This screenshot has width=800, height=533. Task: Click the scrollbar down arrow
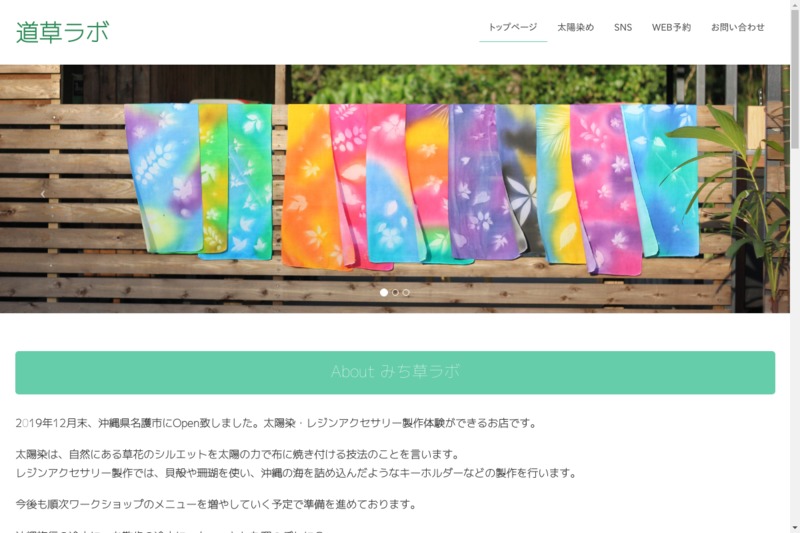[795, 528]
